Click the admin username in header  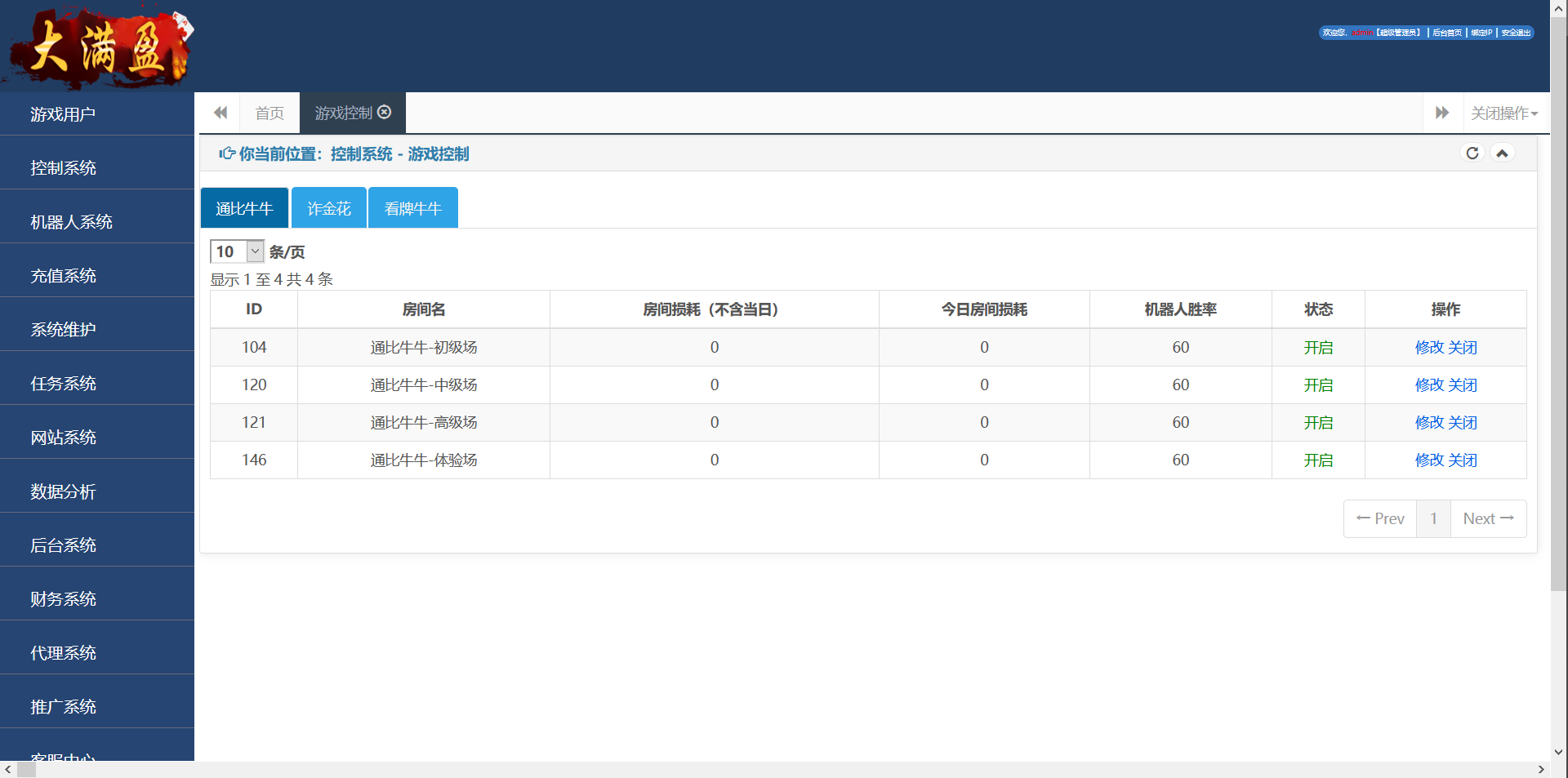pos(1361,33)
